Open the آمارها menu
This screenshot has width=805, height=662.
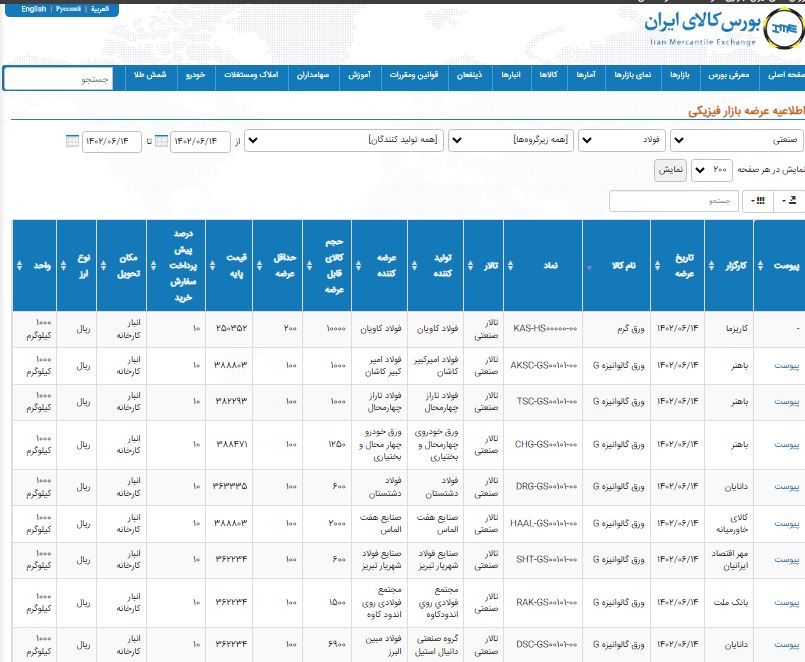586,75
